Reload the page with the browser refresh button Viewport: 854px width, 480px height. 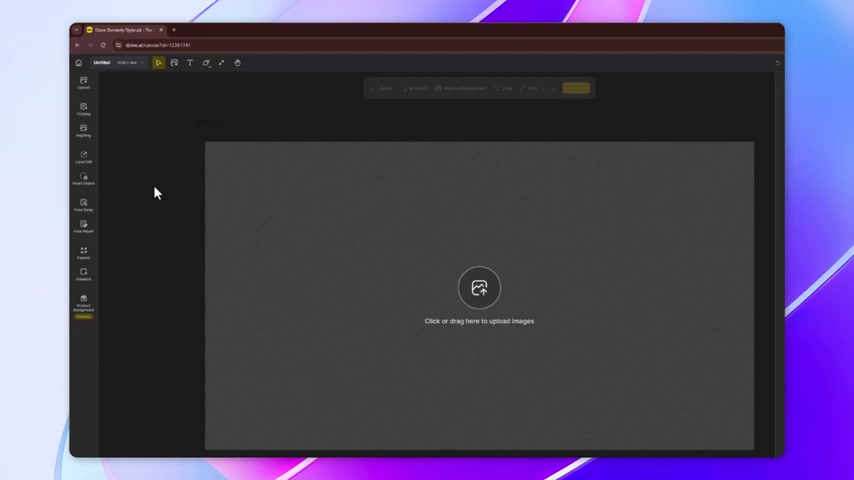point(103,45)
